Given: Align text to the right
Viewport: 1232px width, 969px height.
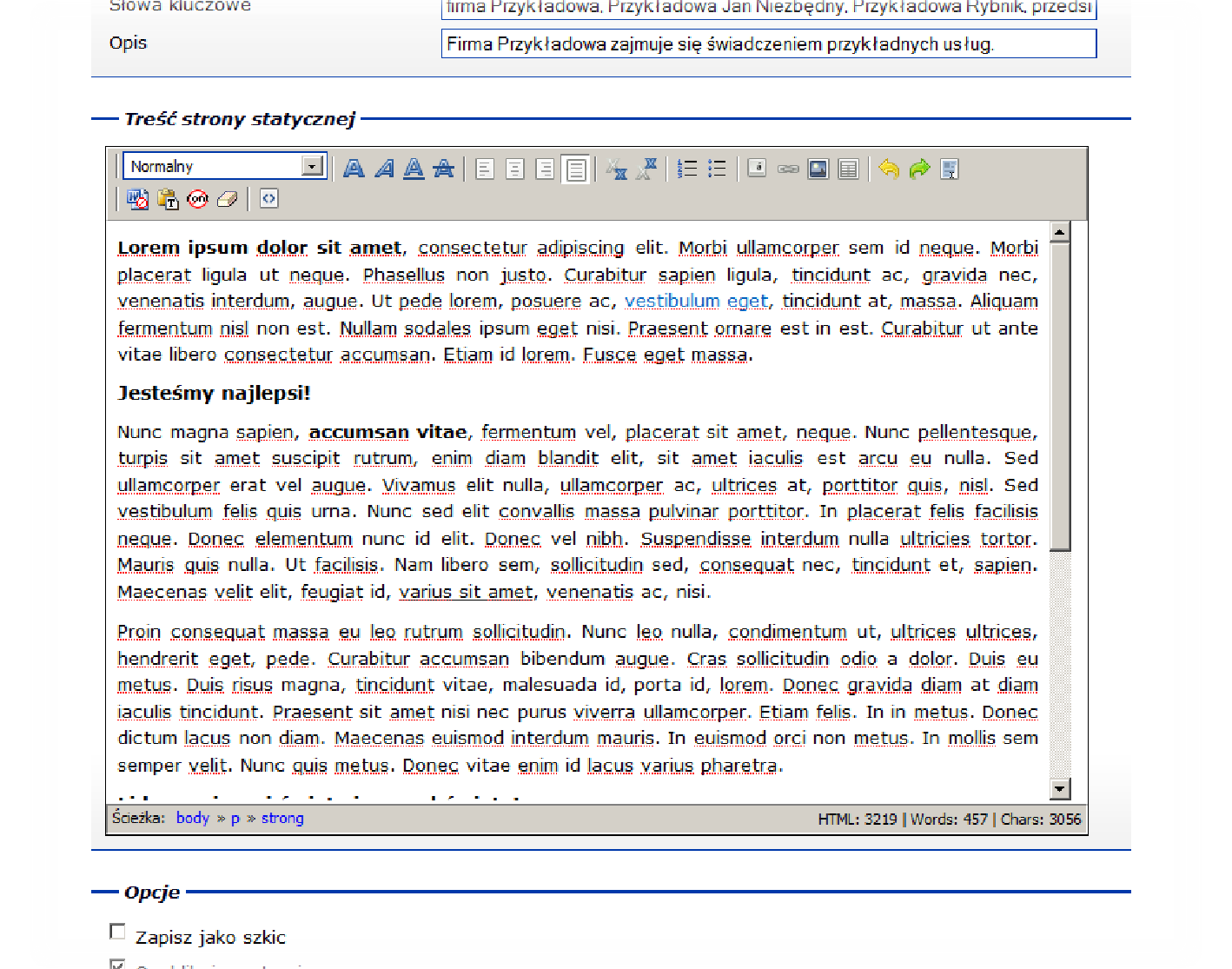Looking at the screenshot, I should coord(545,169).
